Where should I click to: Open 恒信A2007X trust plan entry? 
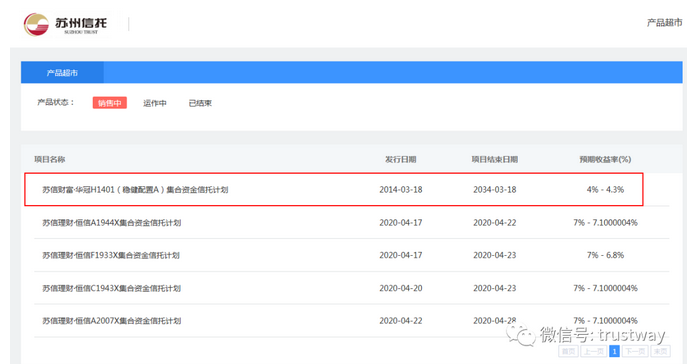(111, 321)
